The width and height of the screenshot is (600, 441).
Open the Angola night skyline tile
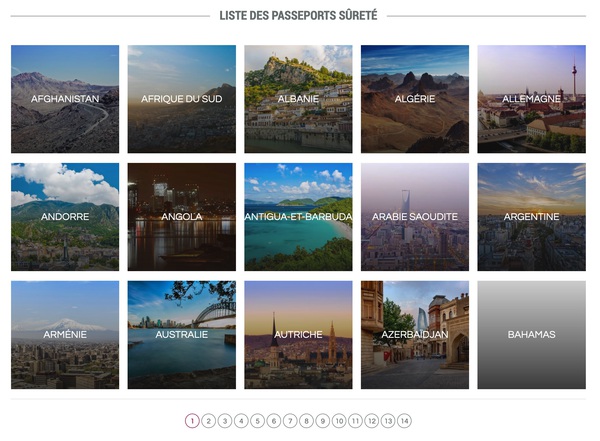coord(182,217)
